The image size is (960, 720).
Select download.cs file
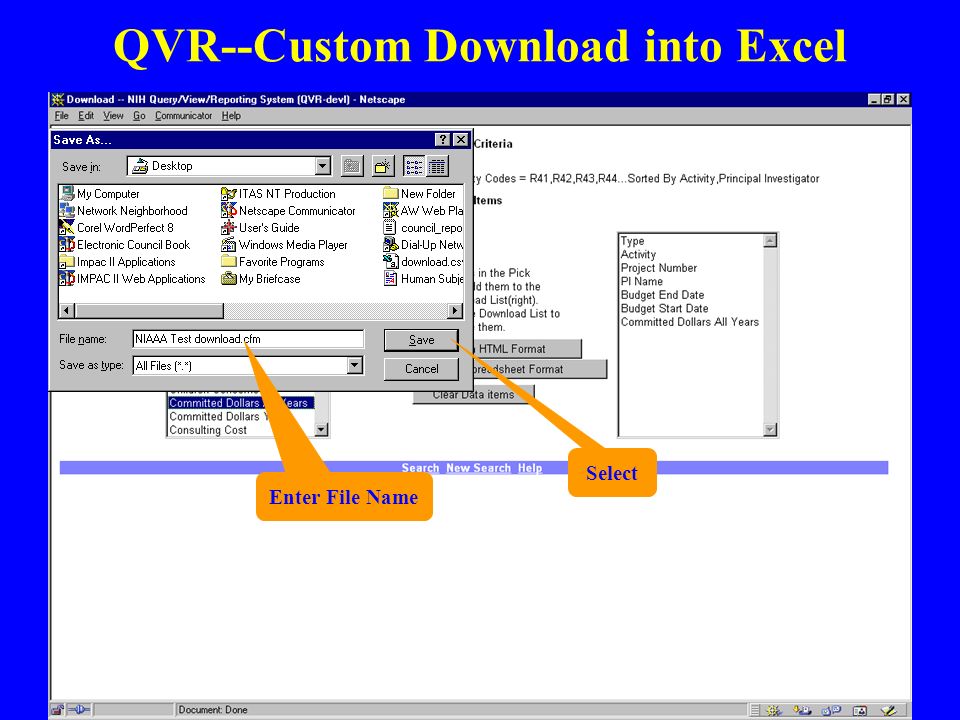[x=423, y=262]
